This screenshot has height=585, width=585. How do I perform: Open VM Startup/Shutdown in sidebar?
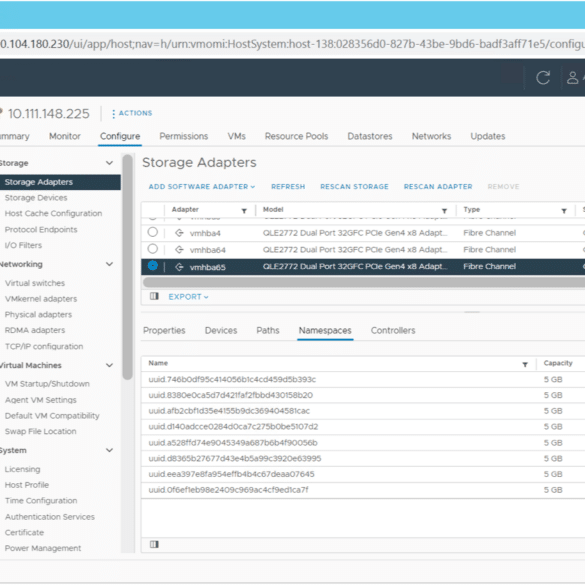pyautogui.click(x=47, y=384)
